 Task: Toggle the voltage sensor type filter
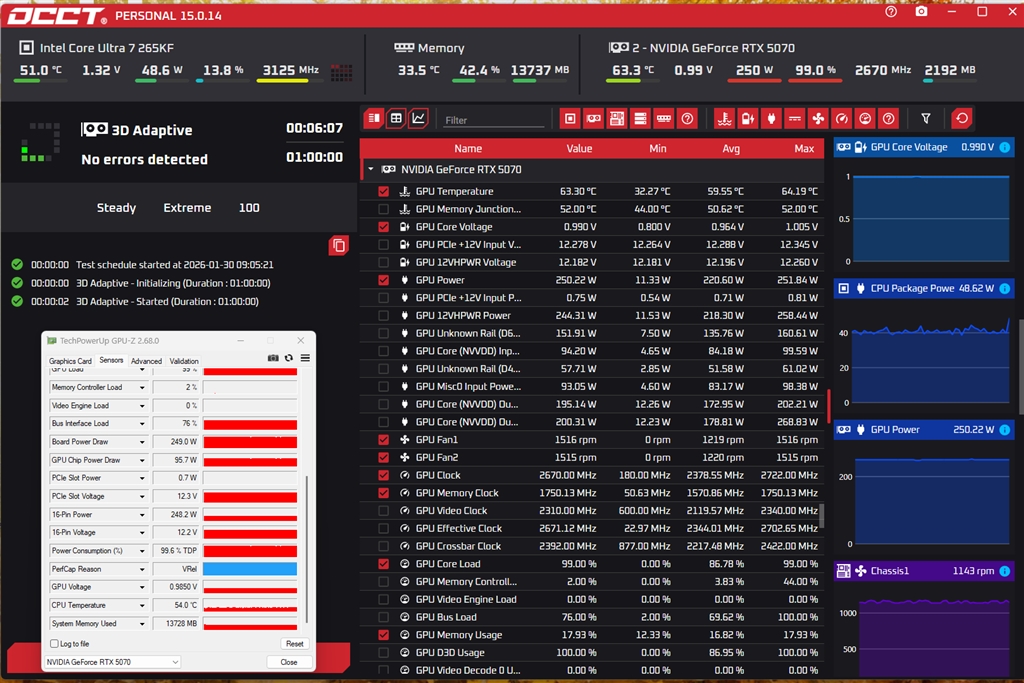[748, 118]
